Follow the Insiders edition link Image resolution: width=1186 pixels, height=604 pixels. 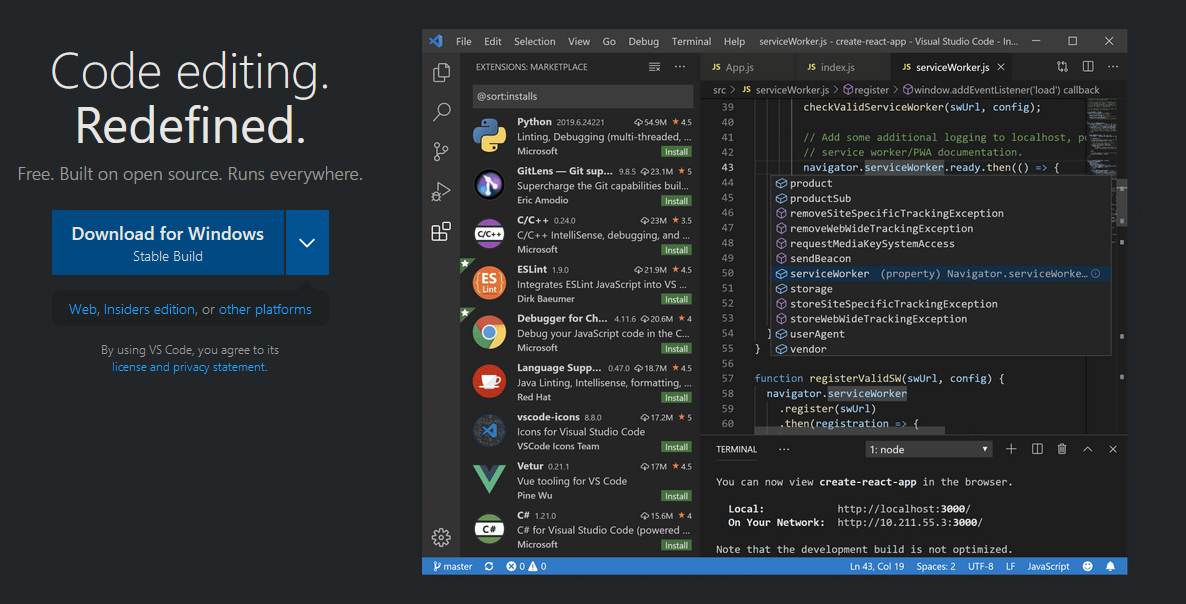click(x=149, y=309)
